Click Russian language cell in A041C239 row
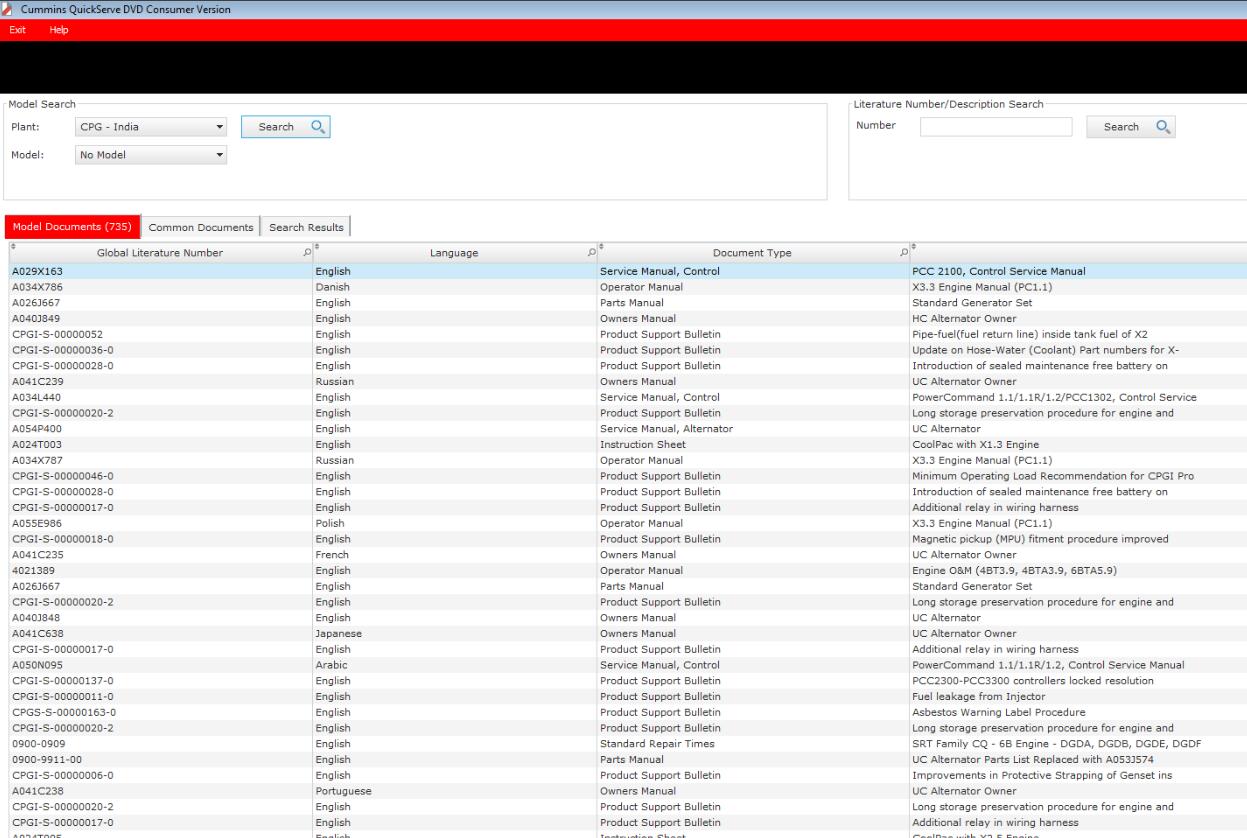Viewport: 1247px width, 838px height. [x=334, y=383]
